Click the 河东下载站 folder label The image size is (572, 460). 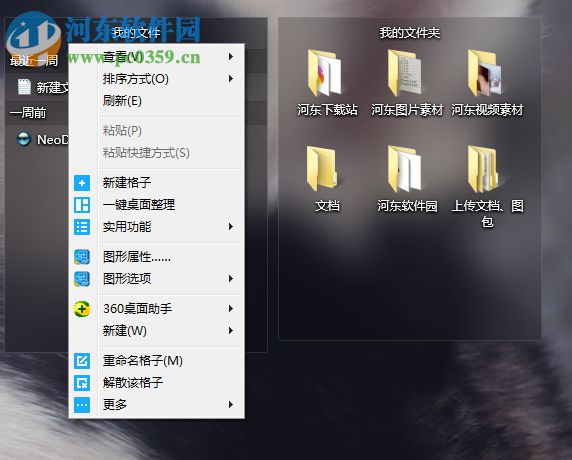pyautogui.click(x=327, y=110)
